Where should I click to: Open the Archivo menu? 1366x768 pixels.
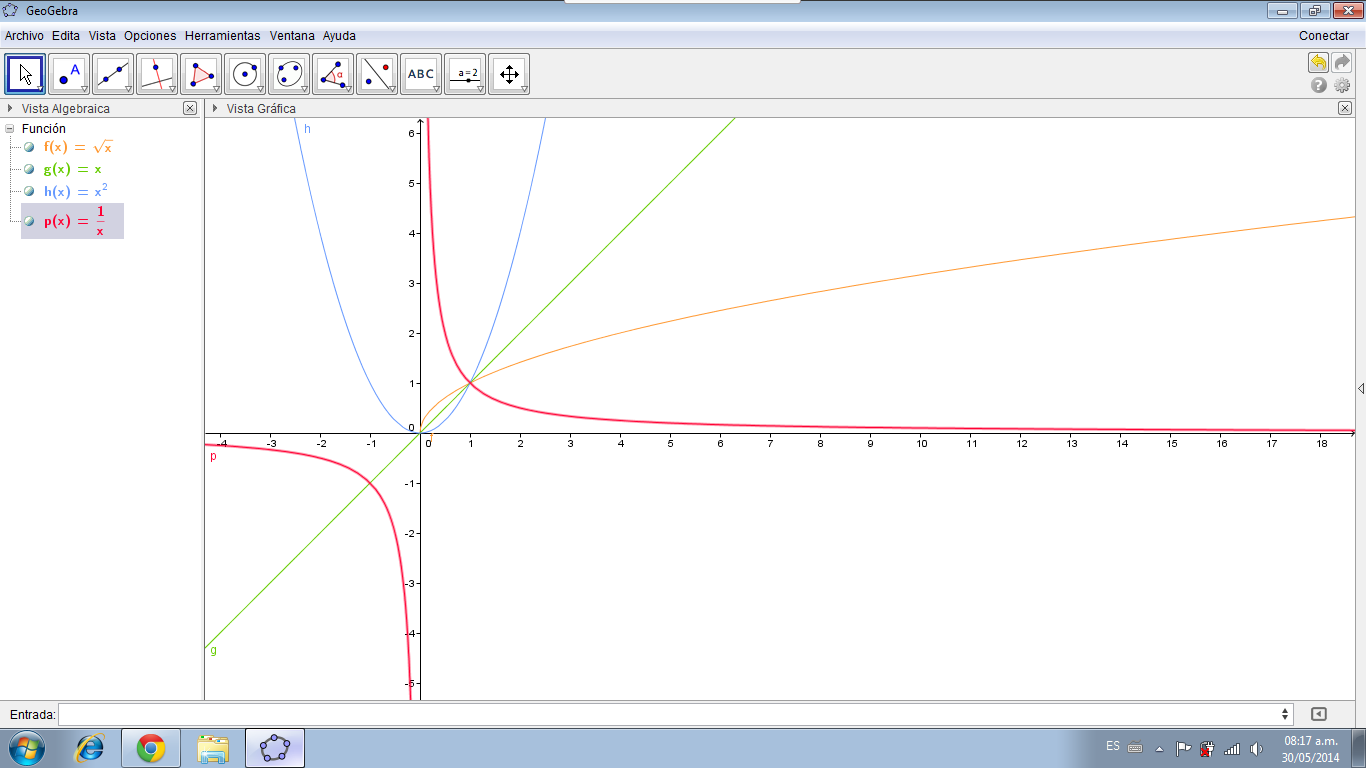24,35
